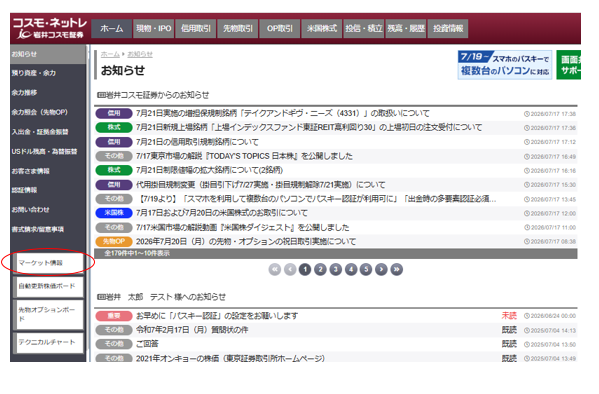Click the 岩井コスモ証券からのお知らせ section heading
This screenshot has width=599, height=394.
click(x=153, y=95)
